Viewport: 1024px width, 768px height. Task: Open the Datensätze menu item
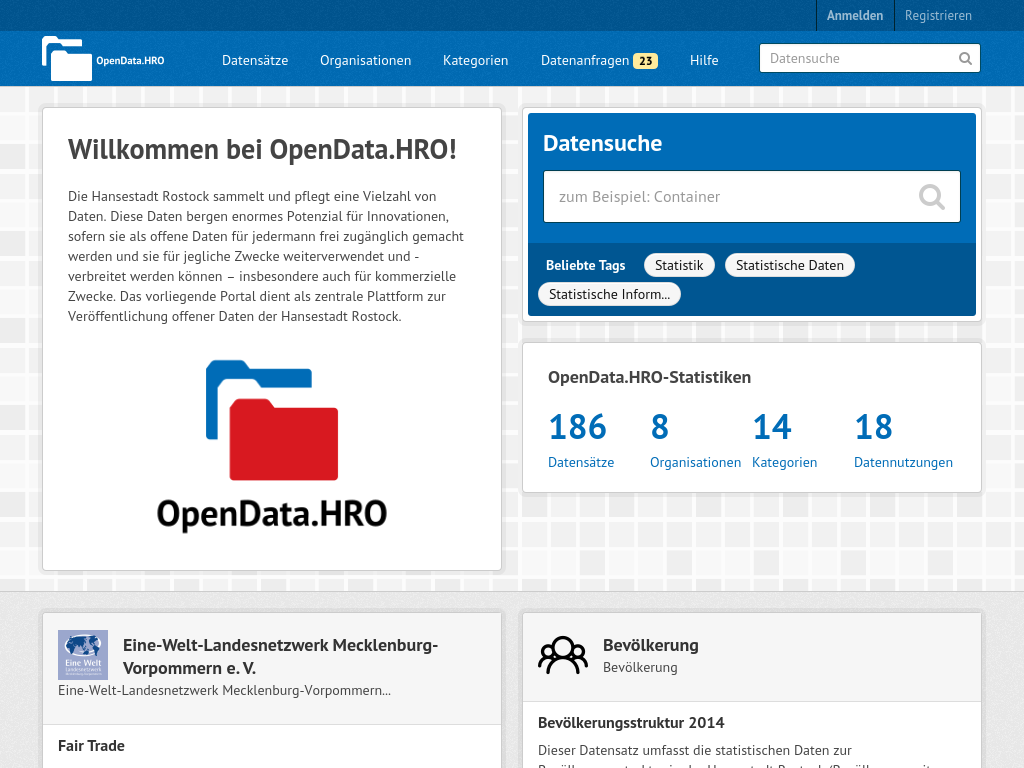(255, 60)
